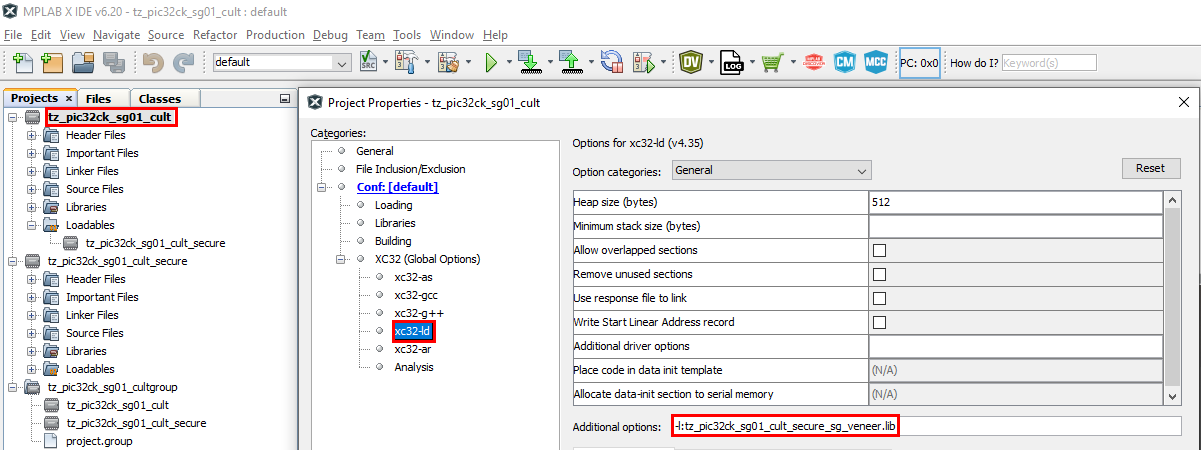Open the Navigate menu
This screenshot has height=450, width=1201.
click(117, 34)
